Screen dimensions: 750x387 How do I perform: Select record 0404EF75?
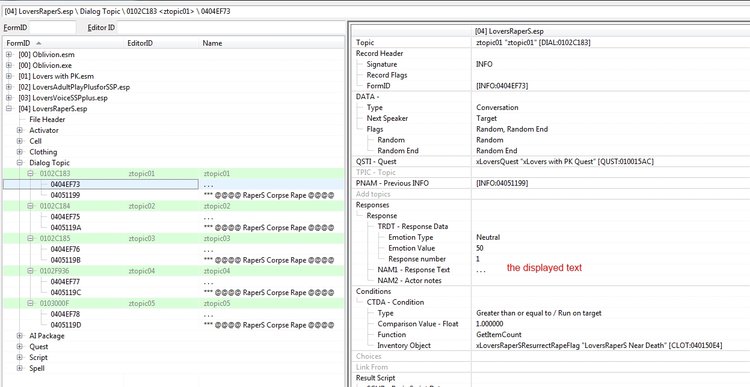[173, 217]
